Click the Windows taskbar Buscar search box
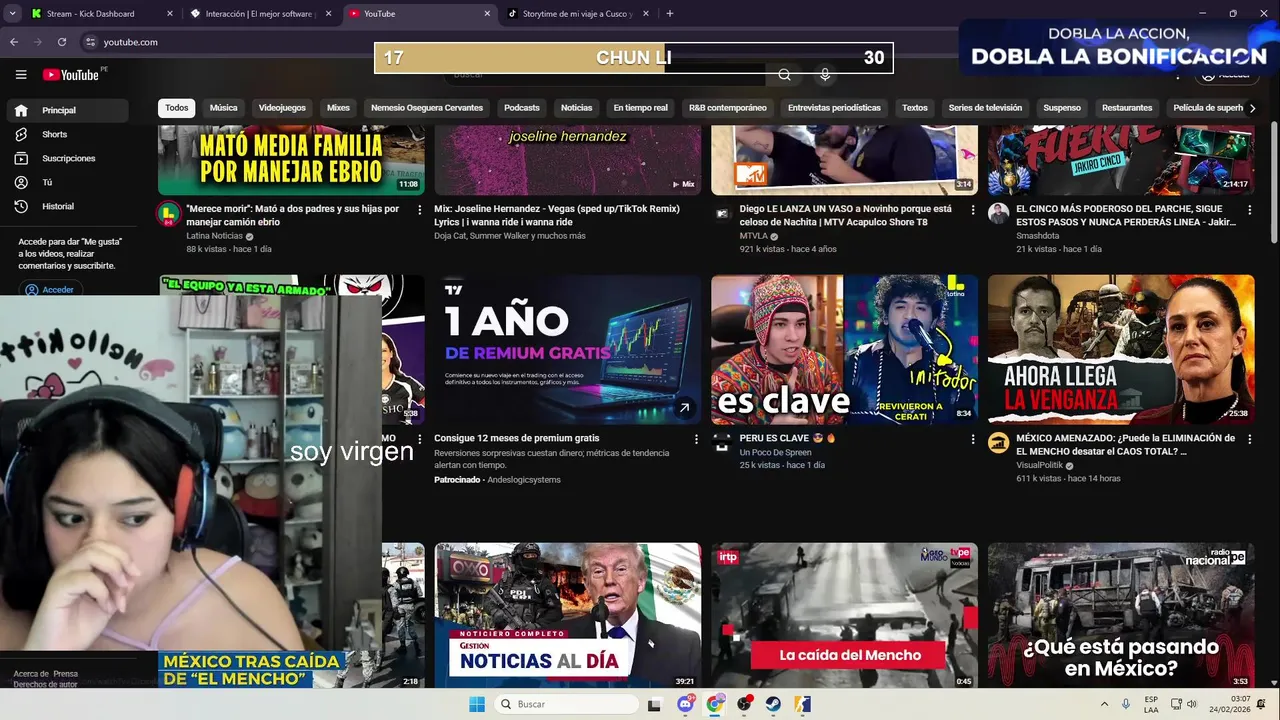The image size is (1280, 720). [x=566, y=704]
